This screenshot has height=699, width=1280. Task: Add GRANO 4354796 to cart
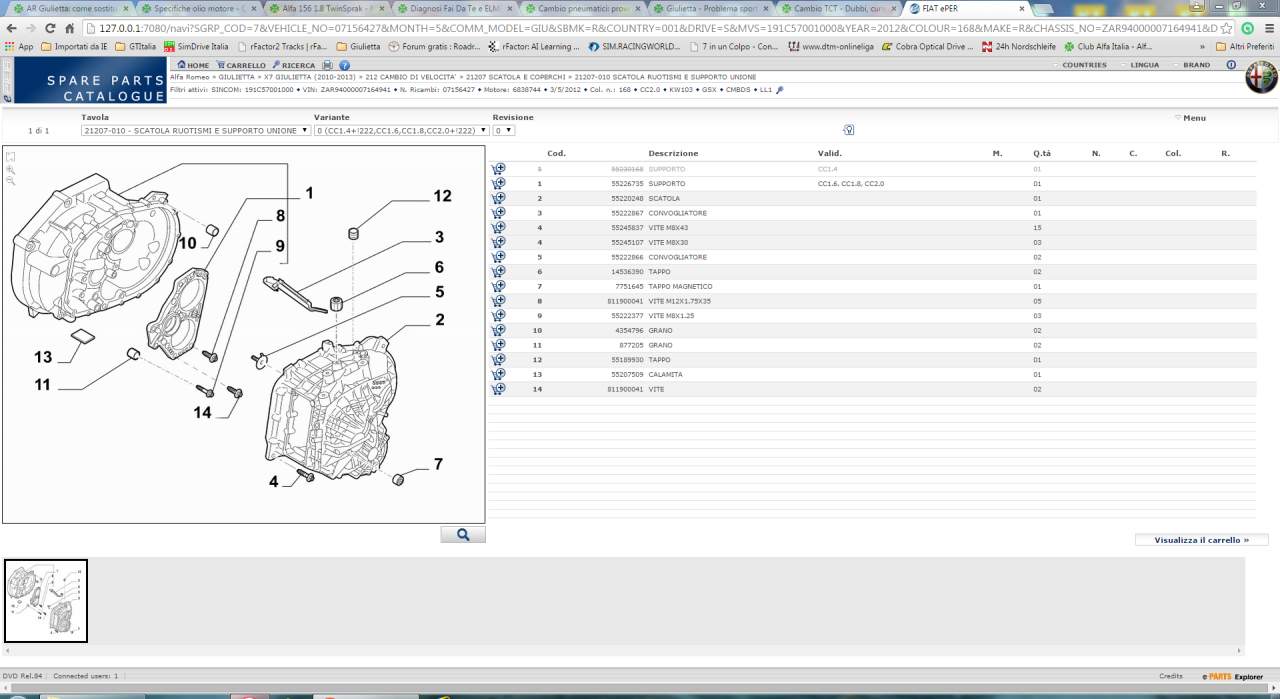click(498, 330)
